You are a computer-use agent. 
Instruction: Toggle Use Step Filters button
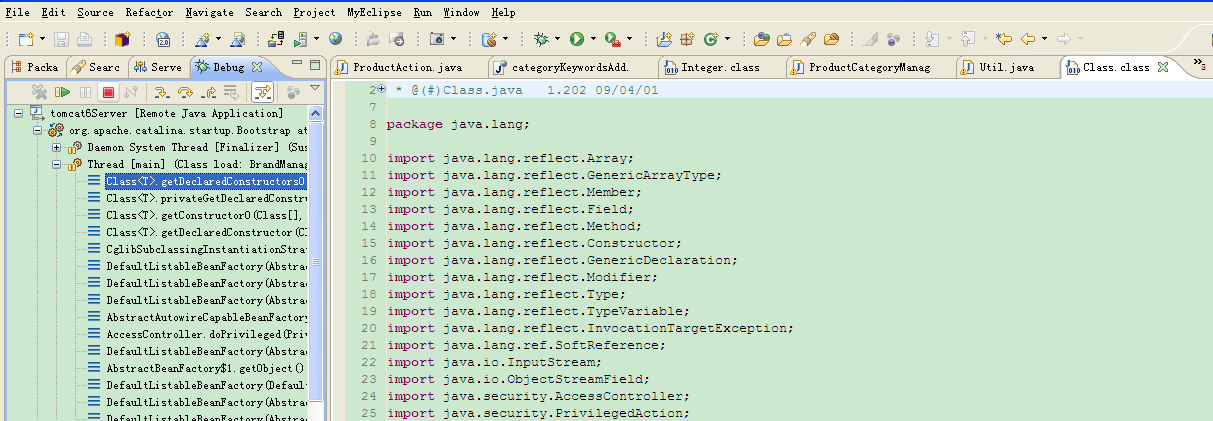point(263,92)
